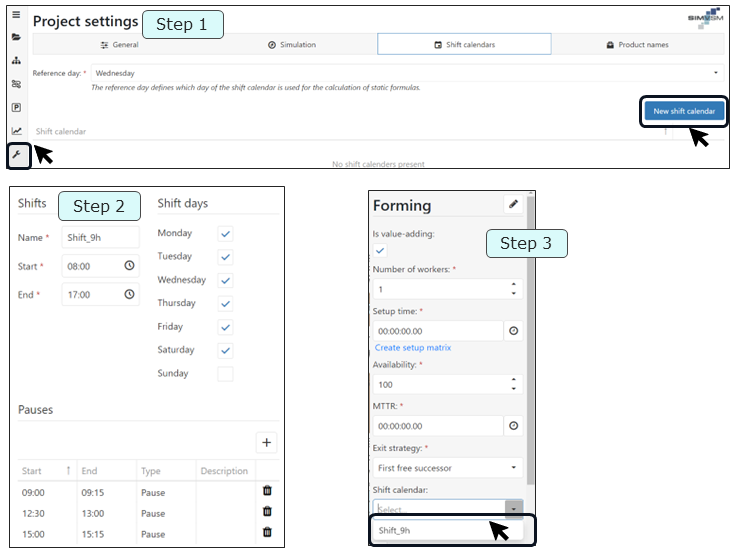Screen dimensions: 738x552
Task: Click the parking P icon in sidebar
Action: pos(16,107)
